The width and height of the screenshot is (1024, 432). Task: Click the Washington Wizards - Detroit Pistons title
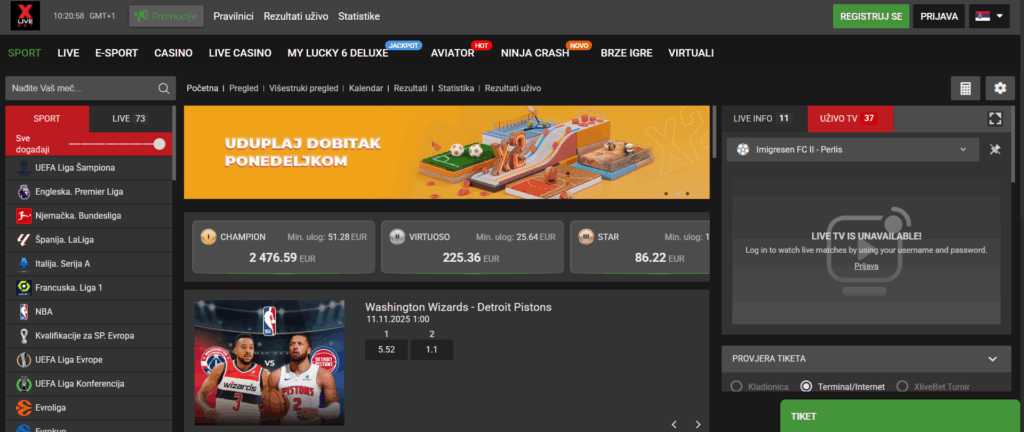[458, 307]
